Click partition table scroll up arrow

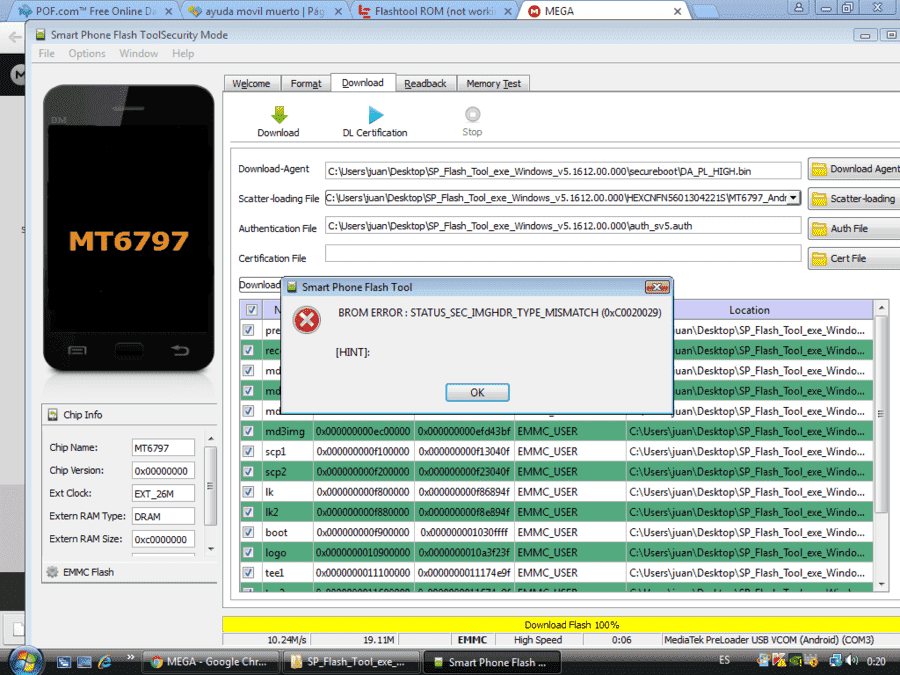click(x=882, y=309)
